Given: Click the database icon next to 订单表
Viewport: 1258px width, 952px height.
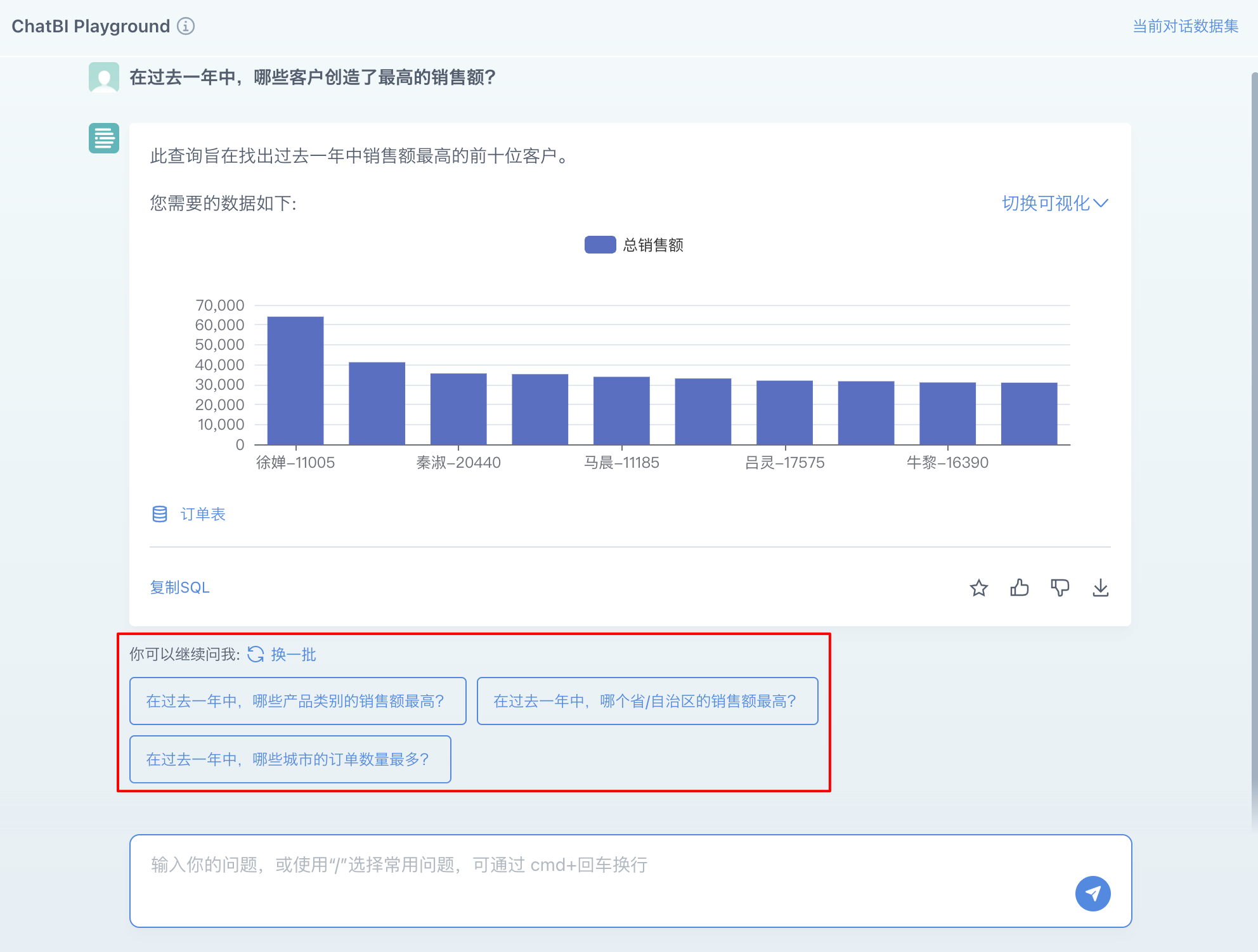Looking at the screenshot, I should (x=160, y=514).
